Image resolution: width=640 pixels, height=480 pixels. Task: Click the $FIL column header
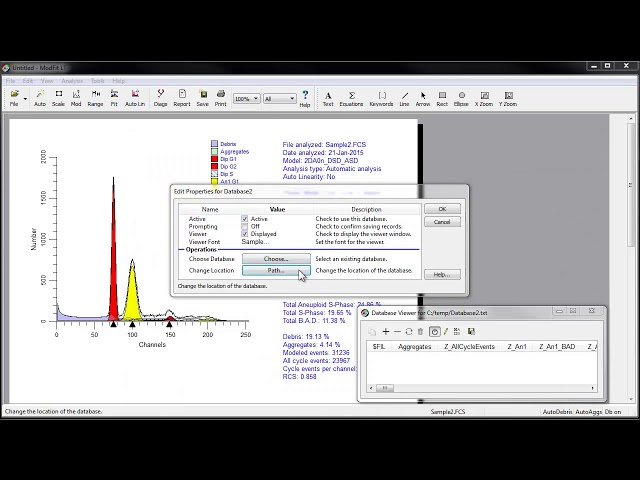tap(379, 347)
